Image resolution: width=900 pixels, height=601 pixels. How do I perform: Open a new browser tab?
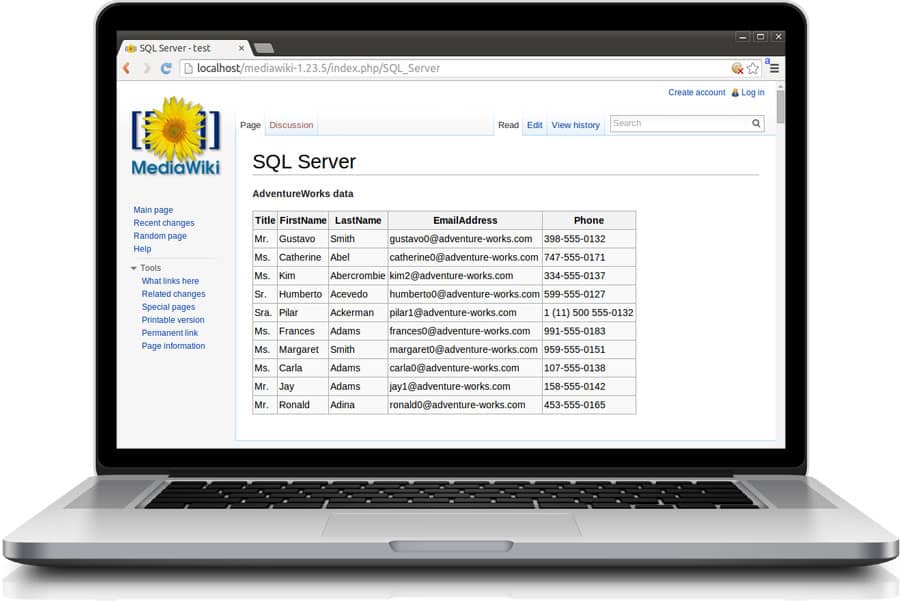point(263,48)
